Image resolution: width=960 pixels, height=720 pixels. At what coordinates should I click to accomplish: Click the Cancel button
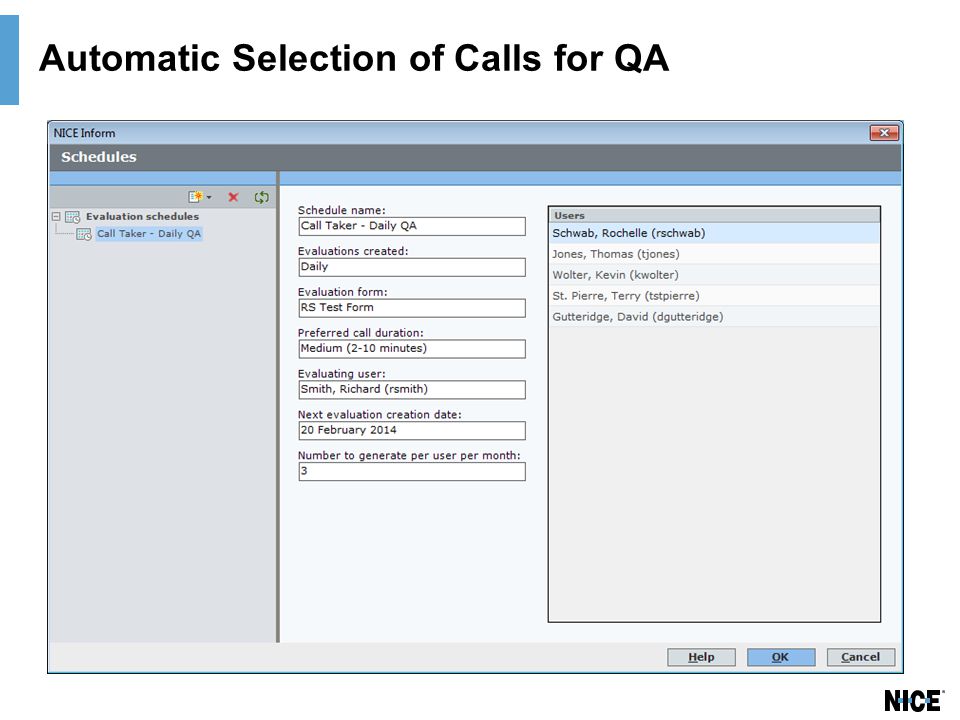[860, 657]
